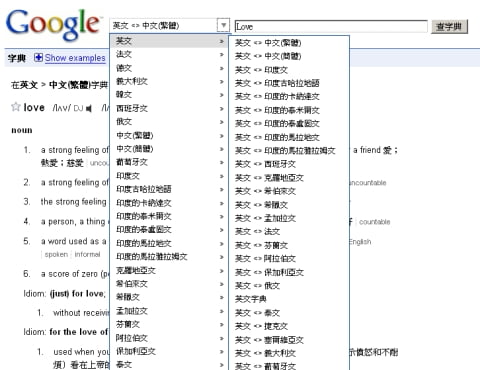Choose 英文 <> 阿拉伯文 in the submenu
The width and height of the screenshot is (480, 370).
click(x=289, y=259)
